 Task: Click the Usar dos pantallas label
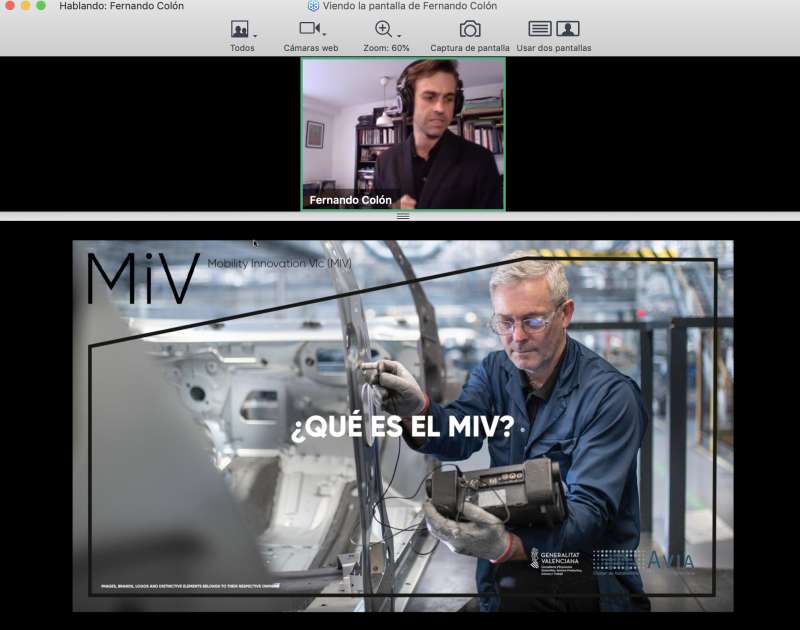click(553, 48)
